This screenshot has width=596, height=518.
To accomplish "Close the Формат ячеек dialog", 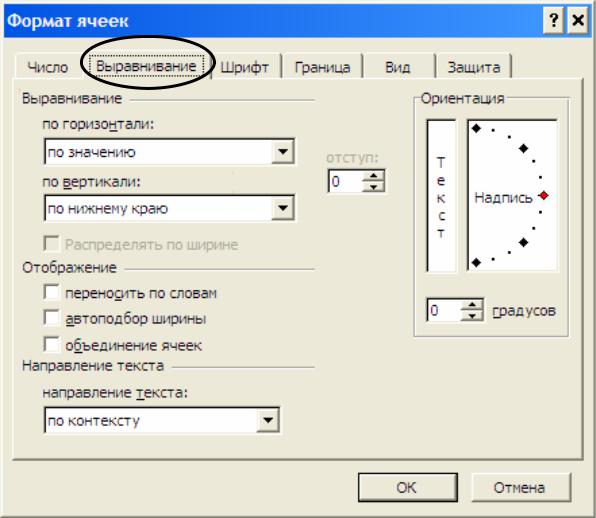I will [578, 20].
